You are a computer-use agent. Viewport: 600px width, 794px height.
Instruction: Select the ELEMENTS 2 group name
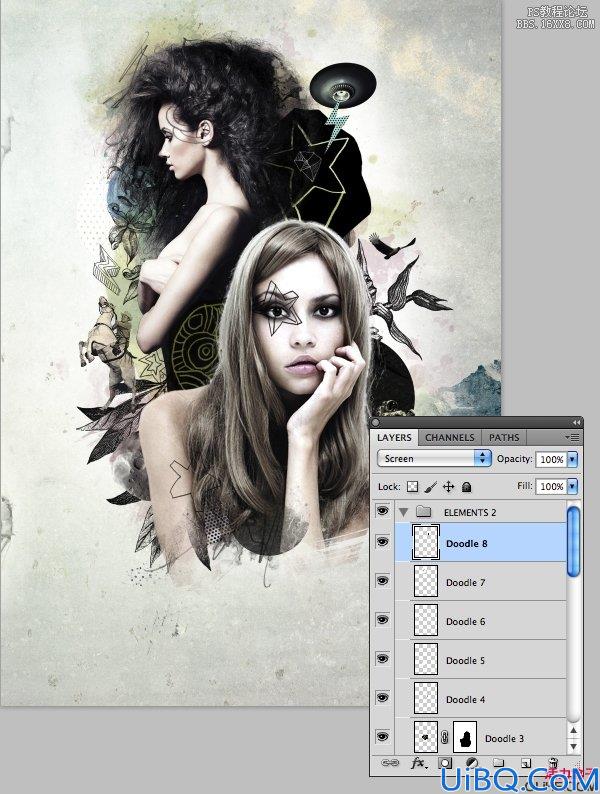pos(470,512)
